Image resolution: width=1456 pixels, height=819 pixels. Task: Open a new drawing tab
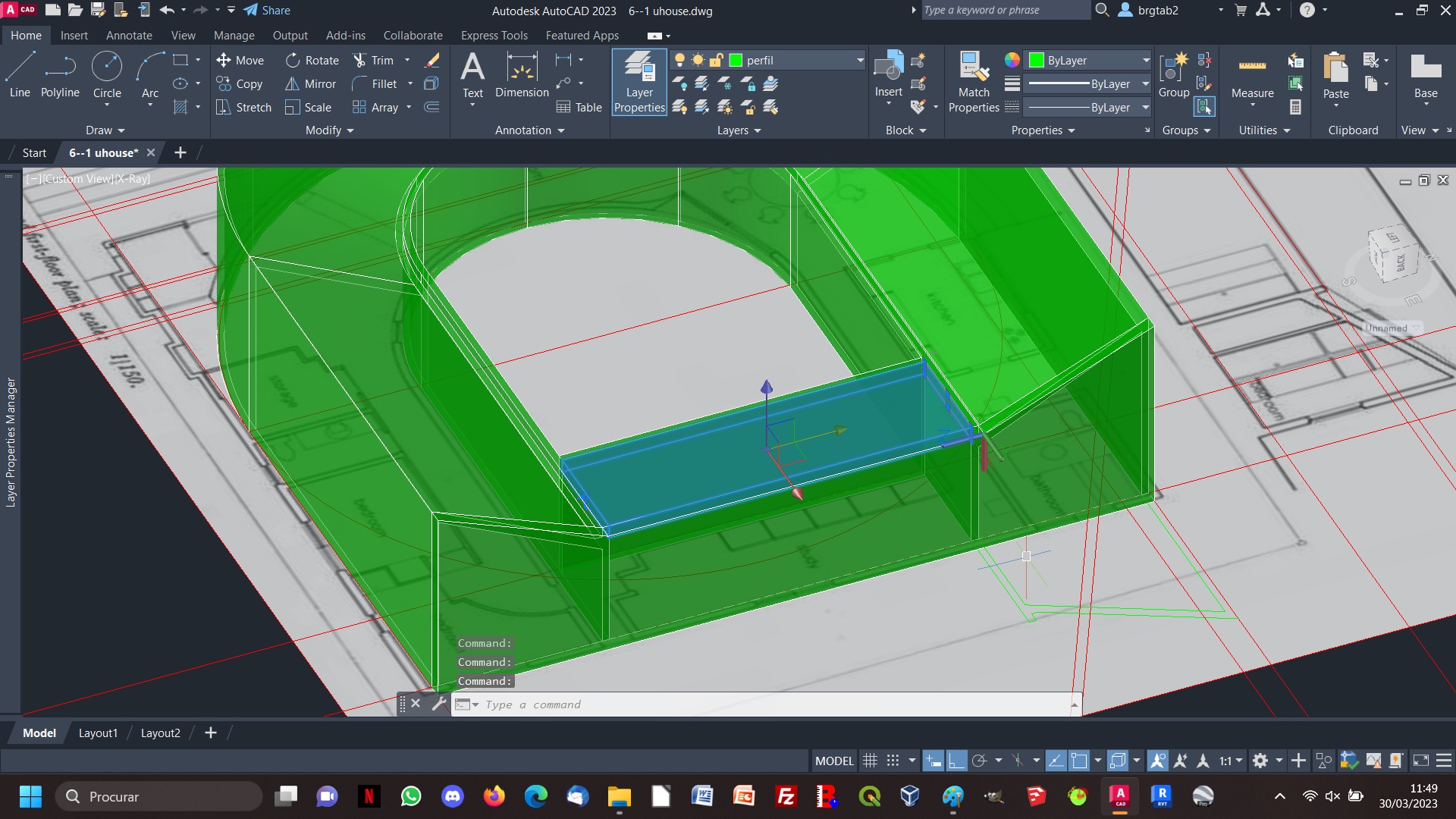tap(180, 152)
